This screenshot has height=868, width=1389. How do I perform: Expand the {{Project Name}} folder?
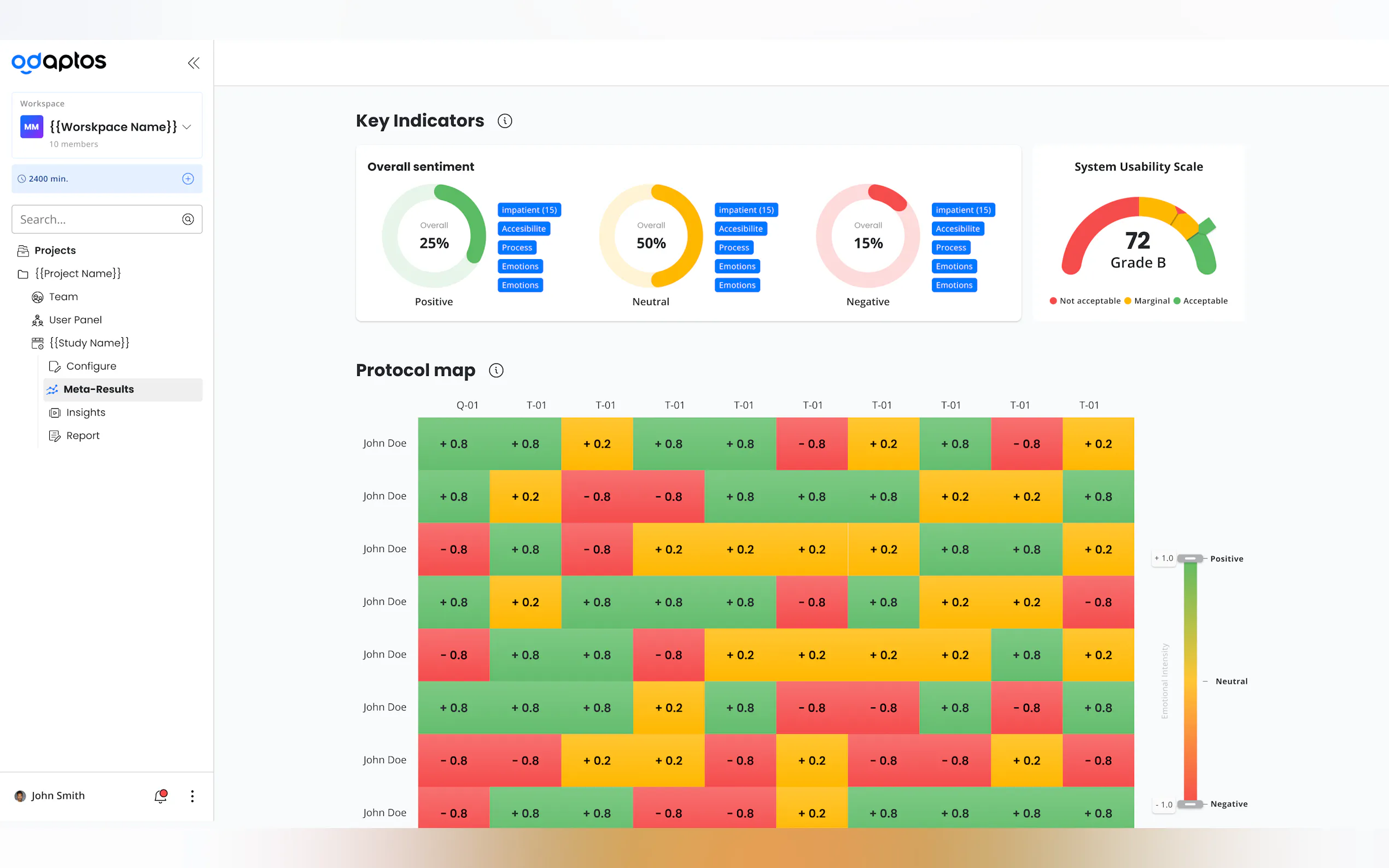point(78,273)
